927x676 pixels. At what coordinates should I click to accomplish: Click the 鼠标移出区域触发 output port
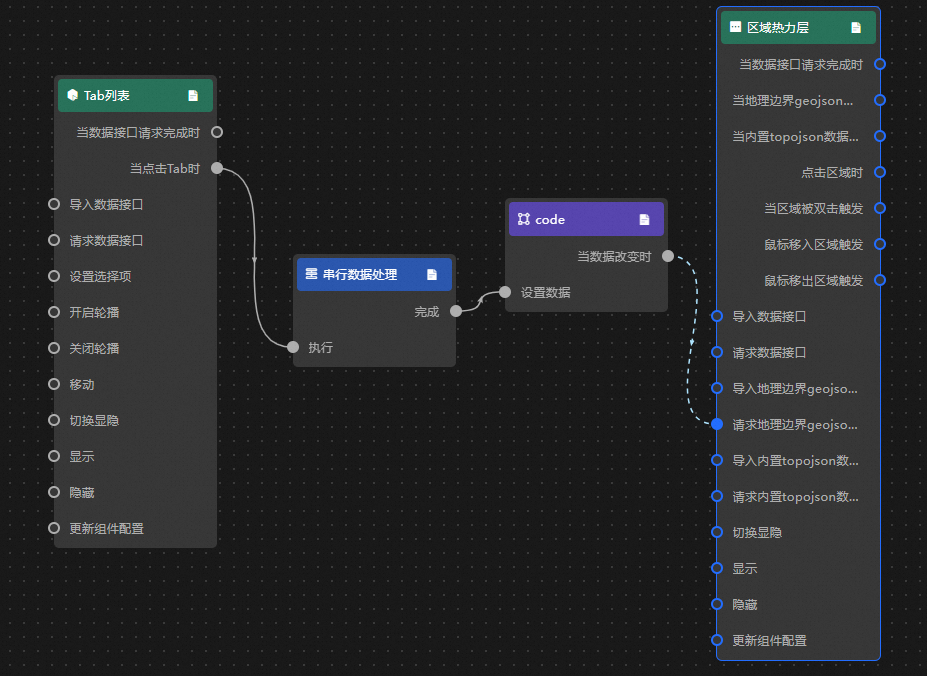(x=880, y=280)
